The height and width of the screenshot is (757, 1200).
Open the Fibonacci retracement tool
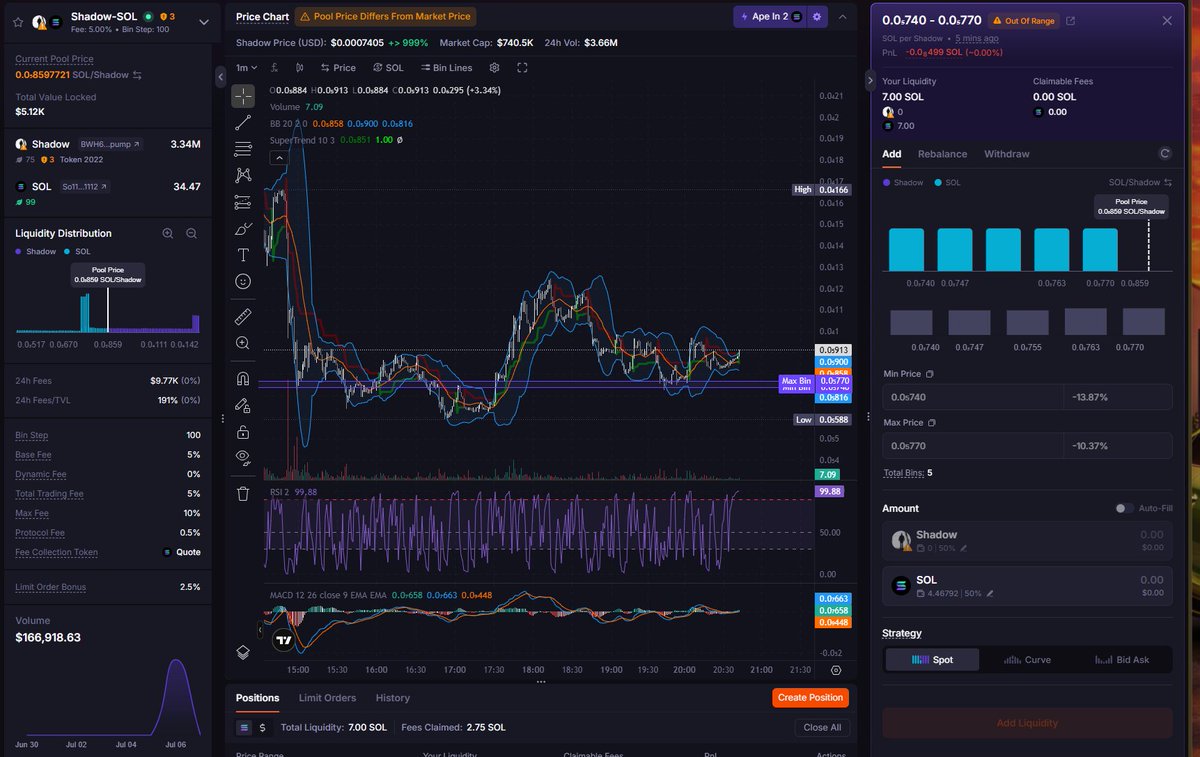[243, 149]
